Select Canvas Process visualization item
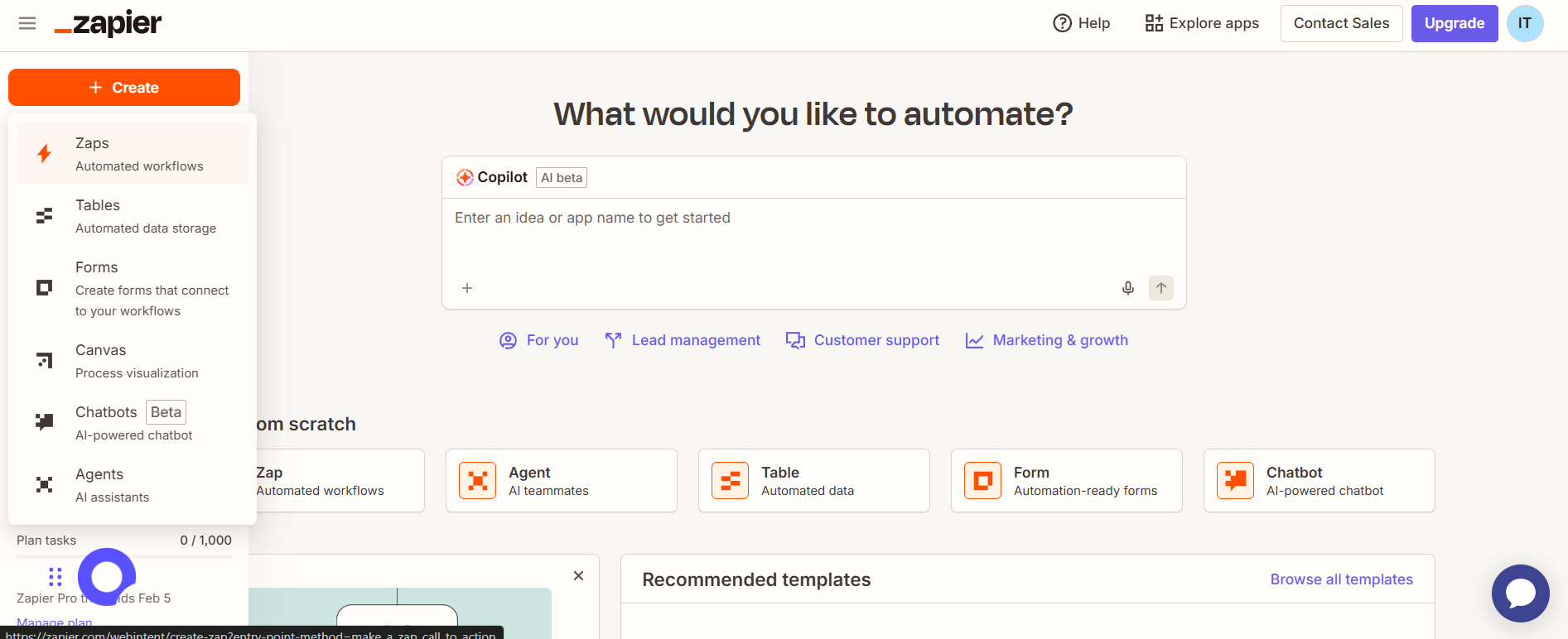The height and width of the screenshot is (639, 1568). point(133,361)
